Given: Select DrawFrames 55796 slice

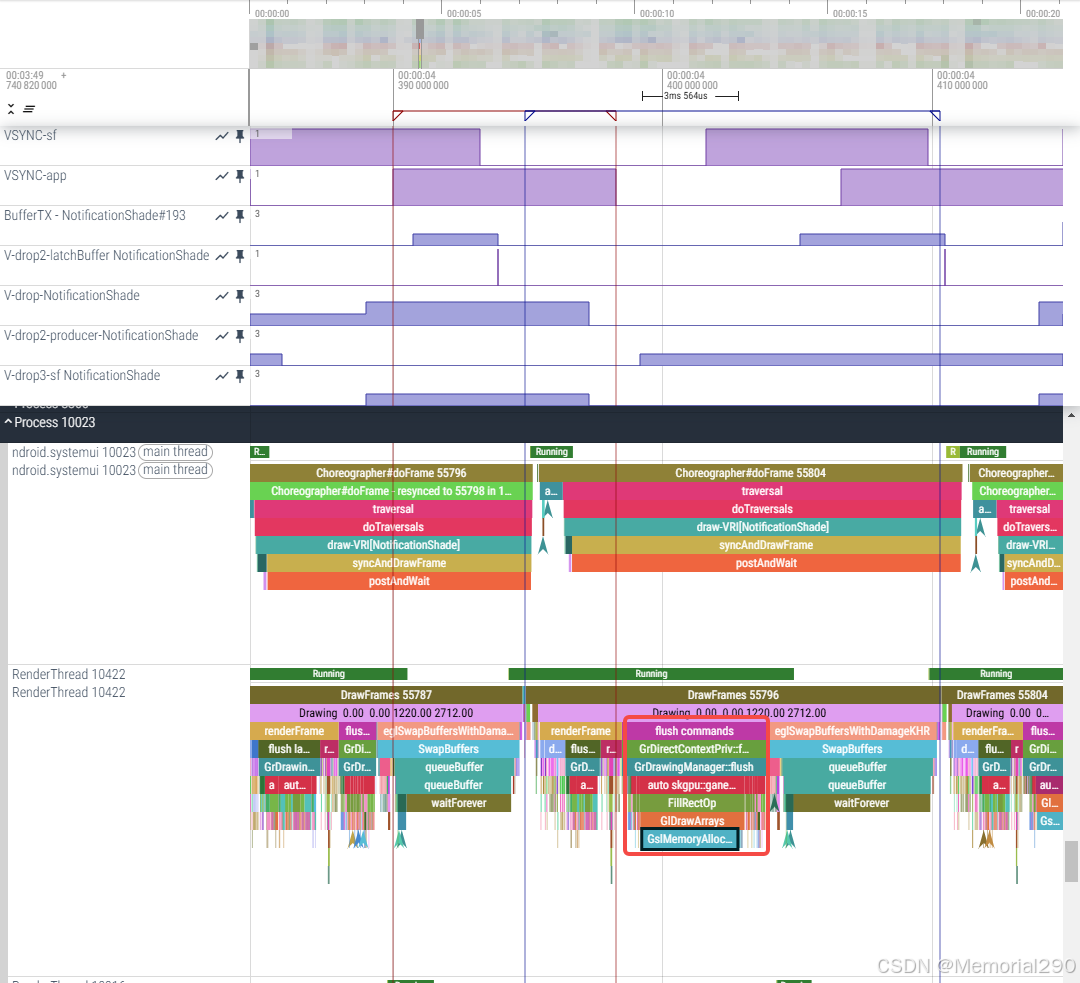Looking at the screenshot, I should [733, 695].
